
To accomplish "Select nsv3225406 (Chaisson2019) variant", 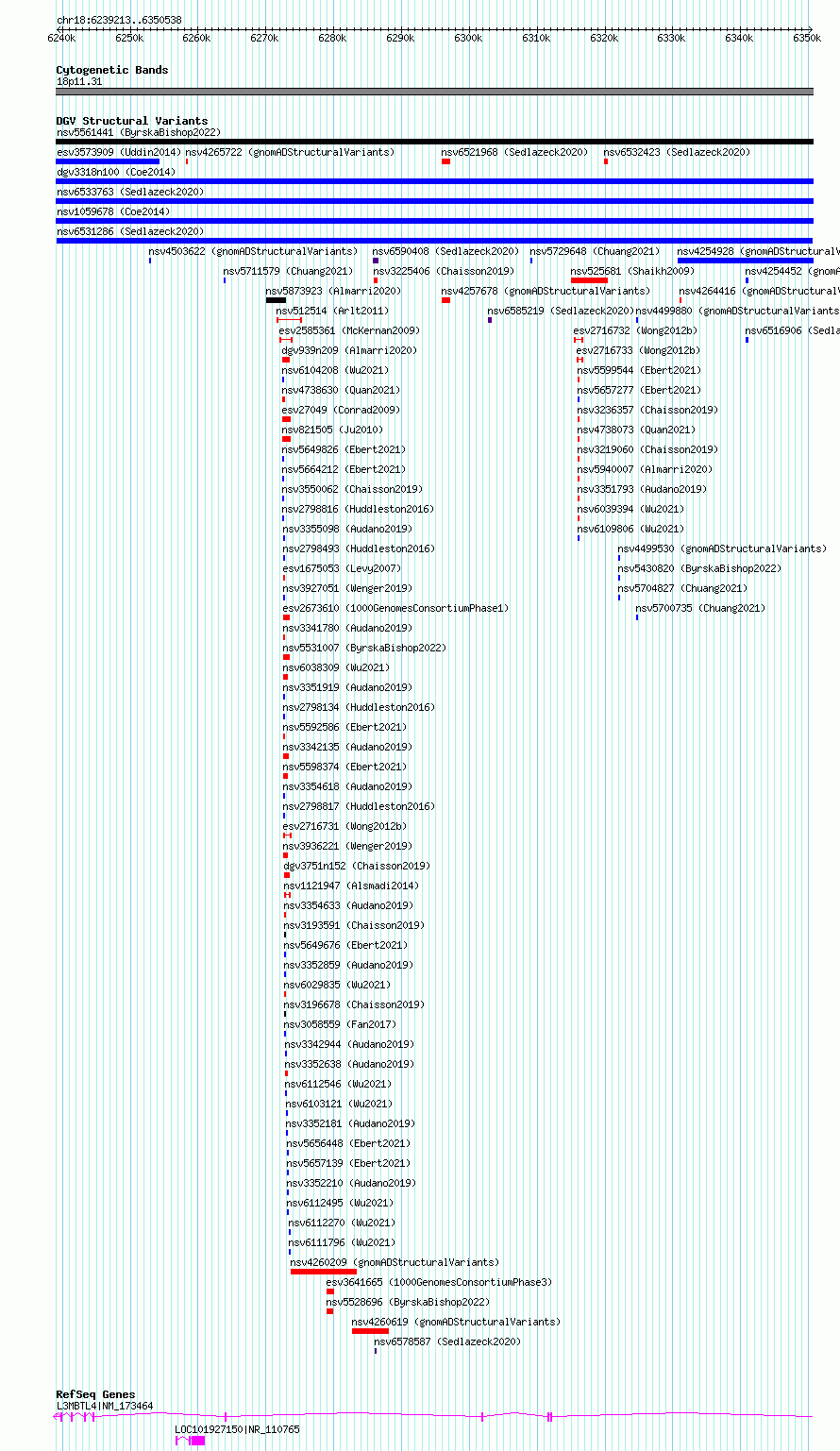I will [444, 271].
